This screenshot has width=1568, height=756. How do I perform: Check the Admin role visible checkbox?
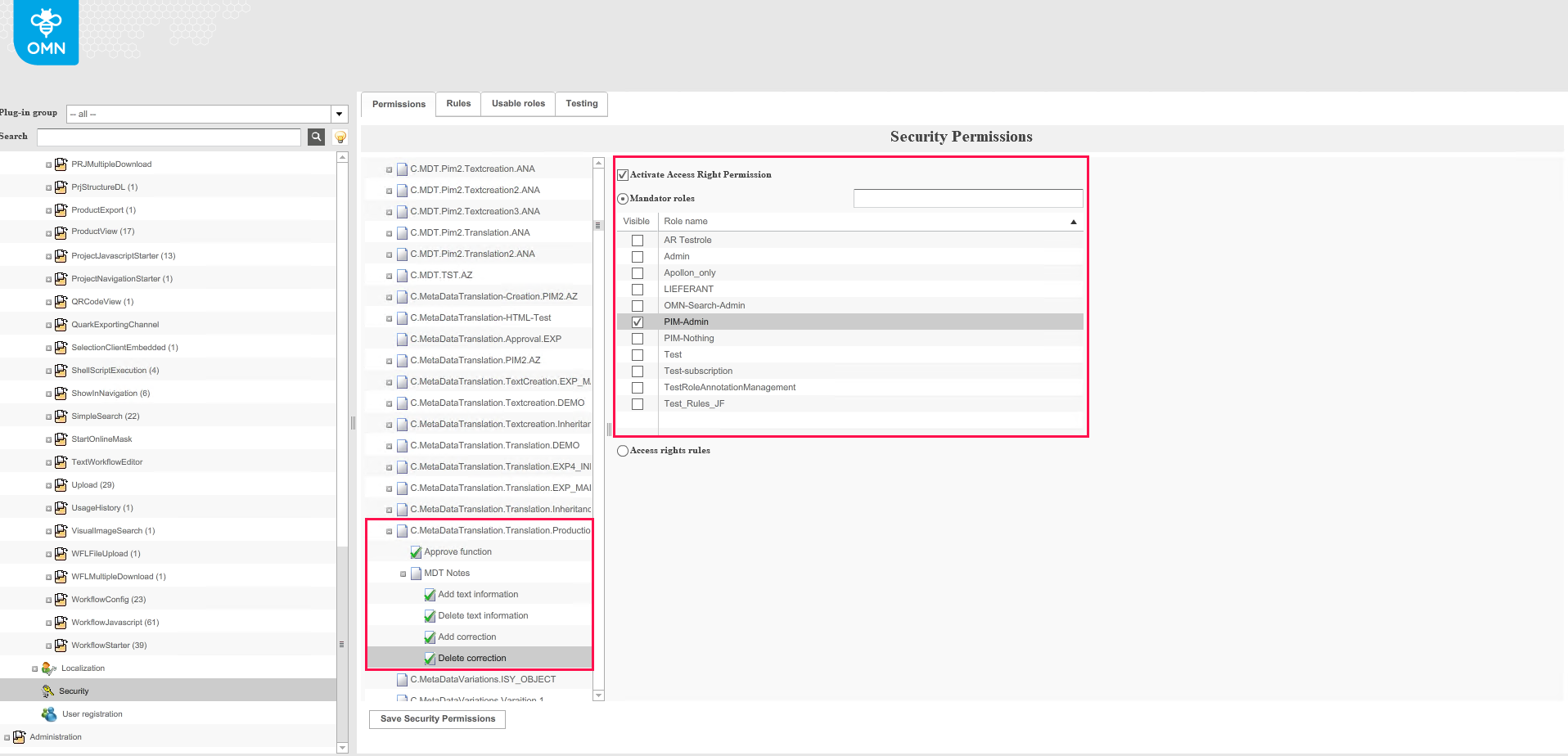638,257
